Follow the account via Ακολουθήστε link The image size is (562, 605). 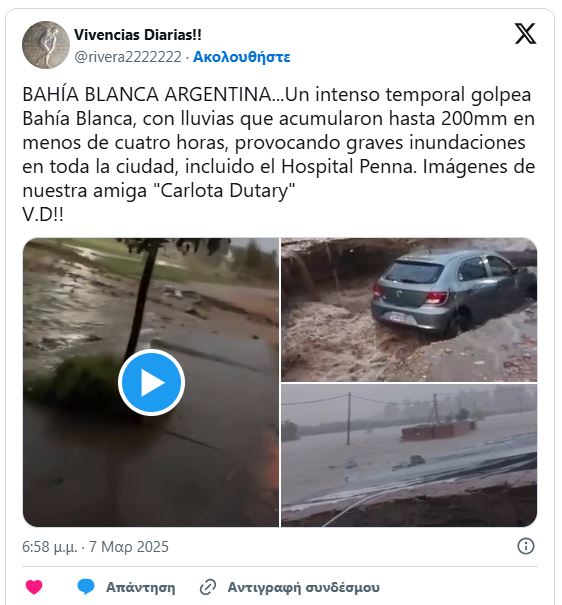(241, 57)
